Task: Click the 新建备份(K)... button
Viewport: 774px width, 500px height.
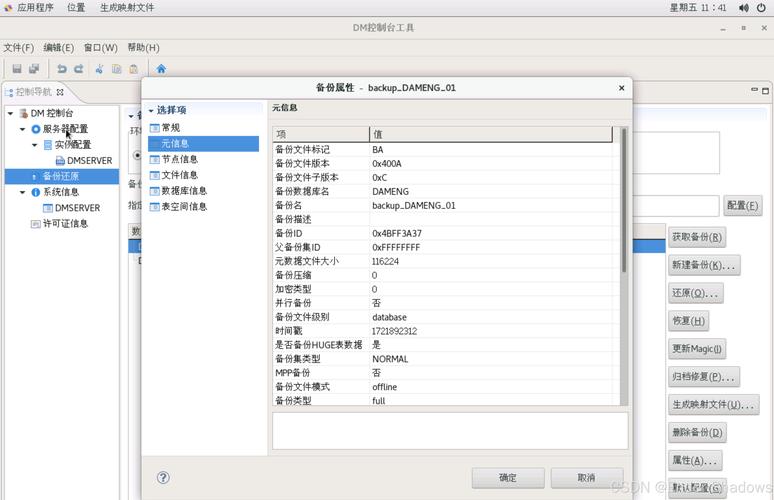Action: coord(704,266)
